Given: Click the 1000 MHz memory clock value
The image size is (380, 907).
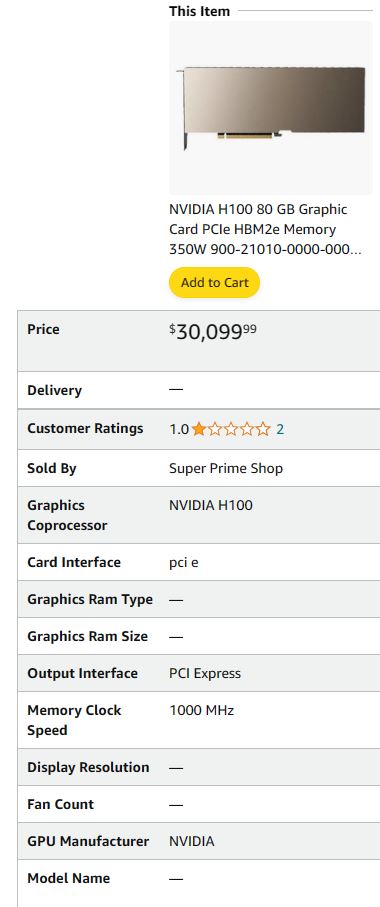Looking at the screenshot, I should click(x=201, y=710).
